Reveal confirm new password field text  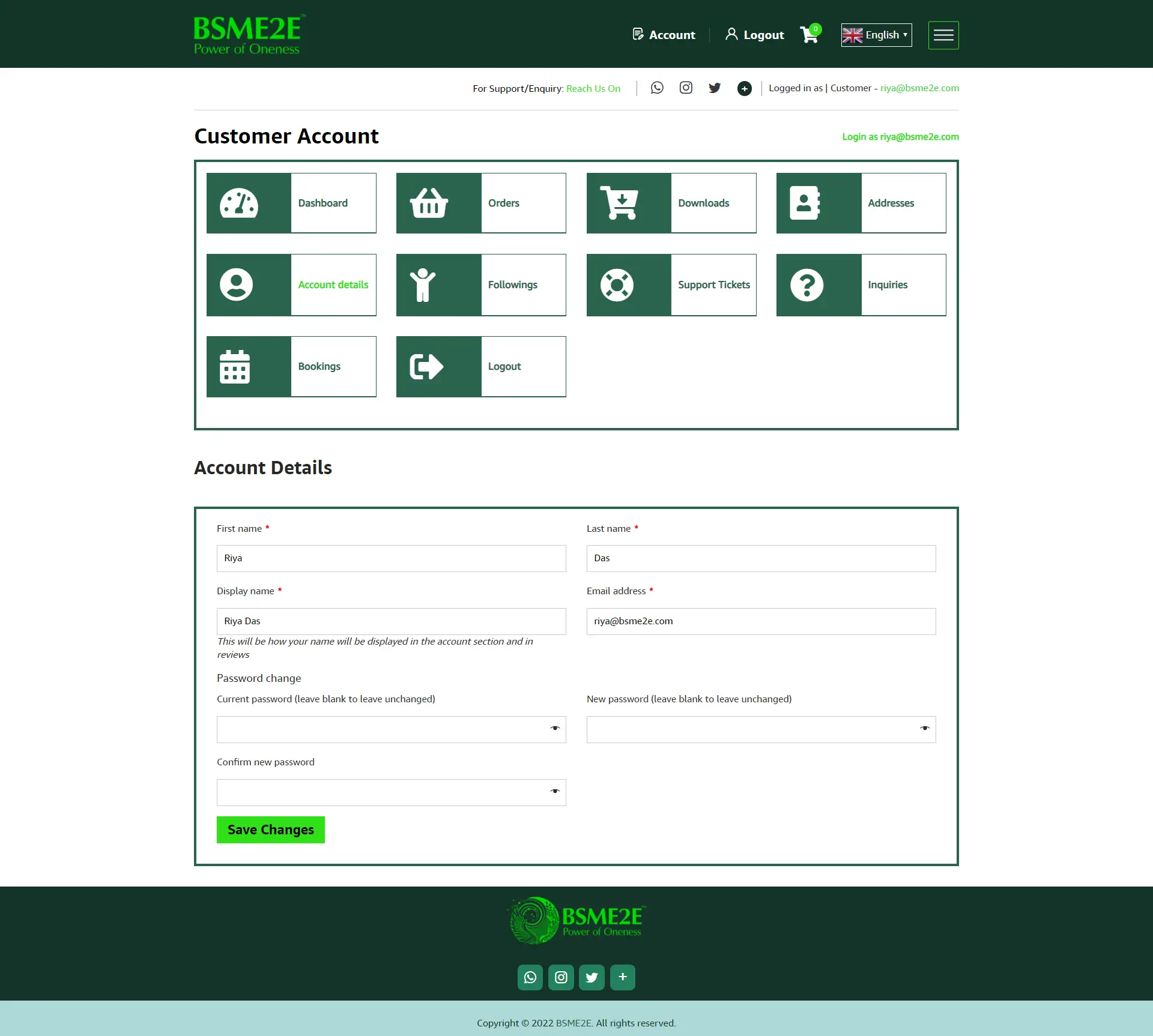[554, 792]
